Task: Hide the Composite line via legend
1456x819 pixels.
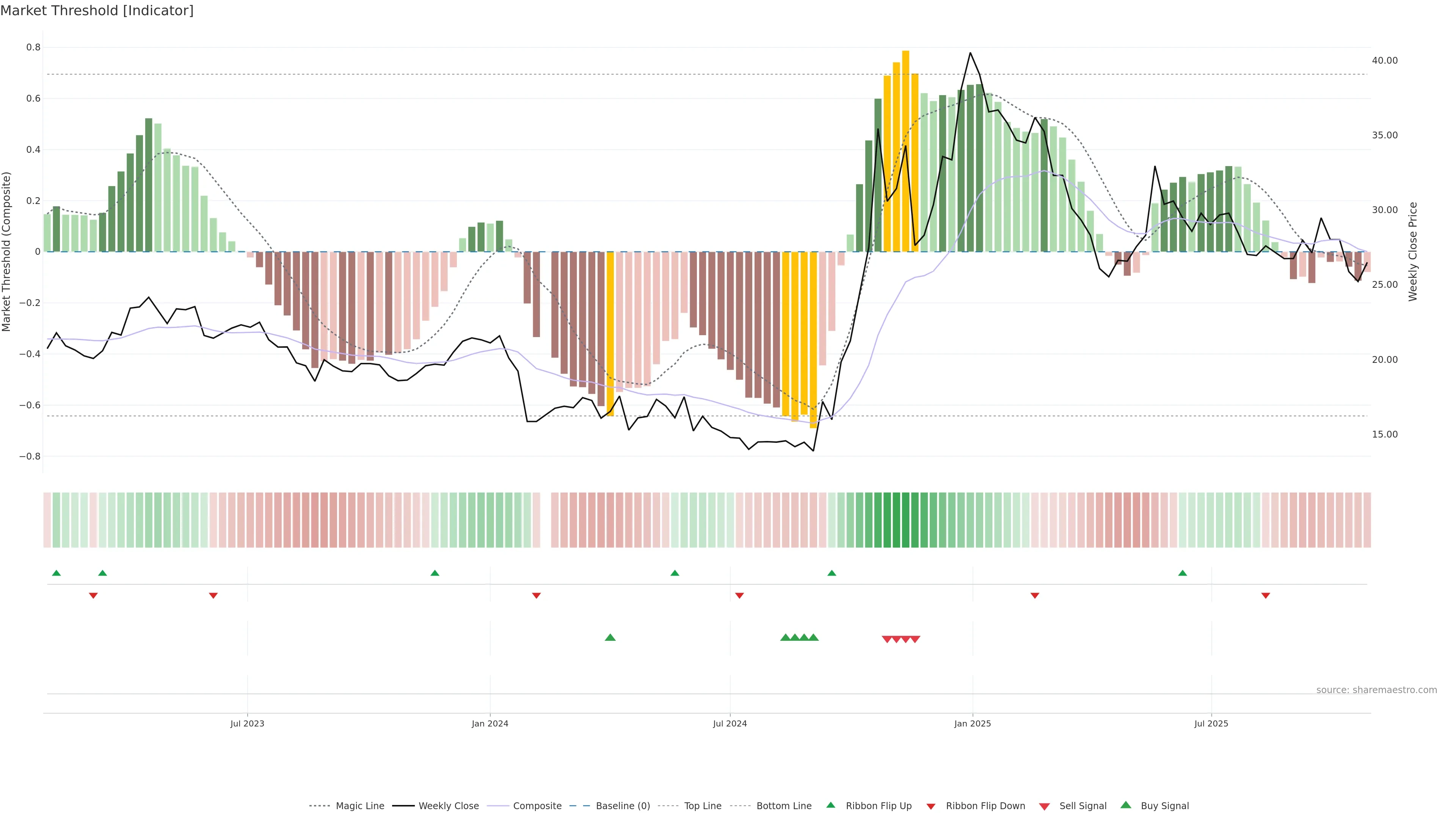Action: coord(537,806)
